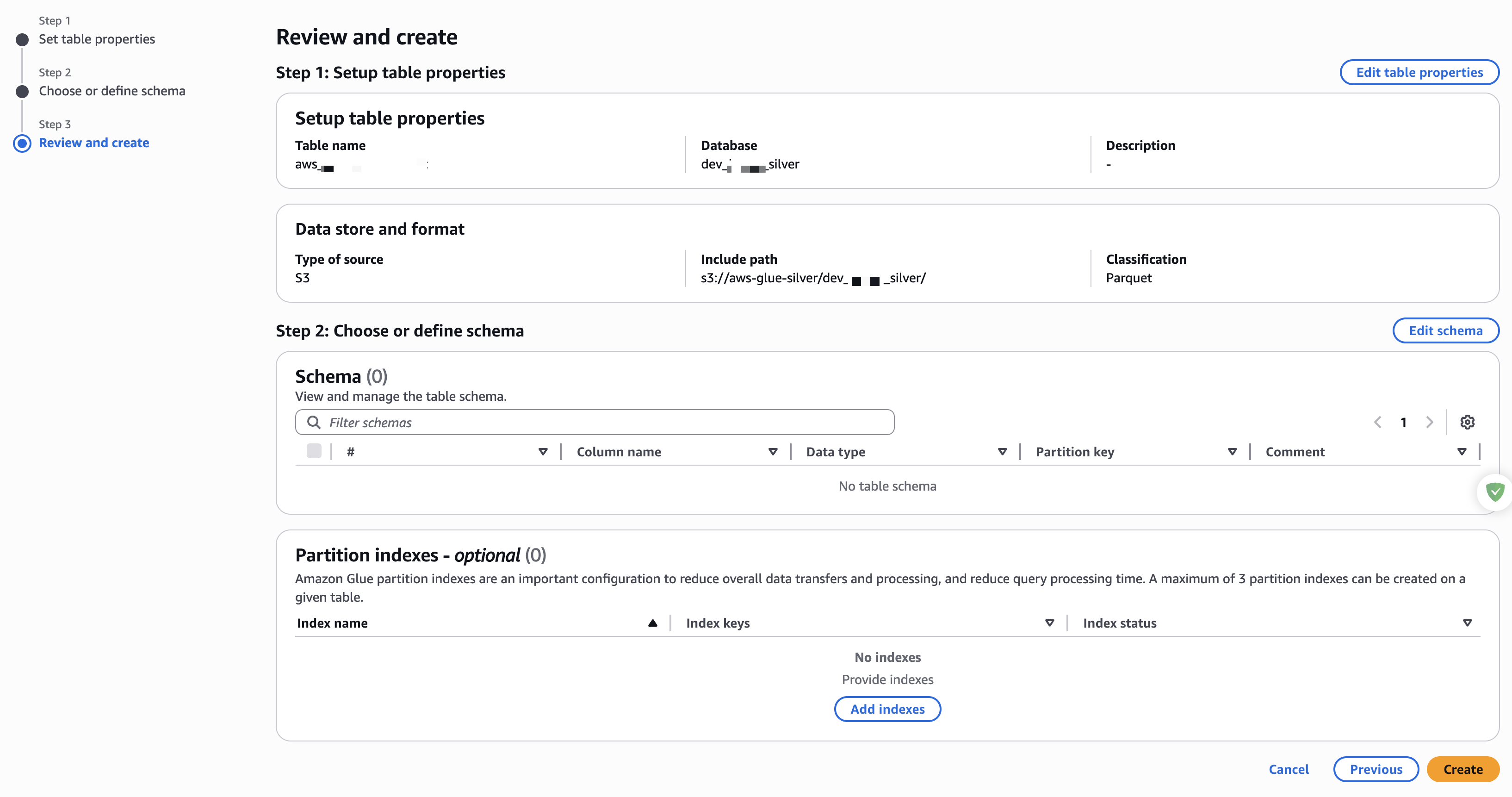Click the Step 3 active circle indicator
Screen dimensions: 1512x797
tap(22, 143)
